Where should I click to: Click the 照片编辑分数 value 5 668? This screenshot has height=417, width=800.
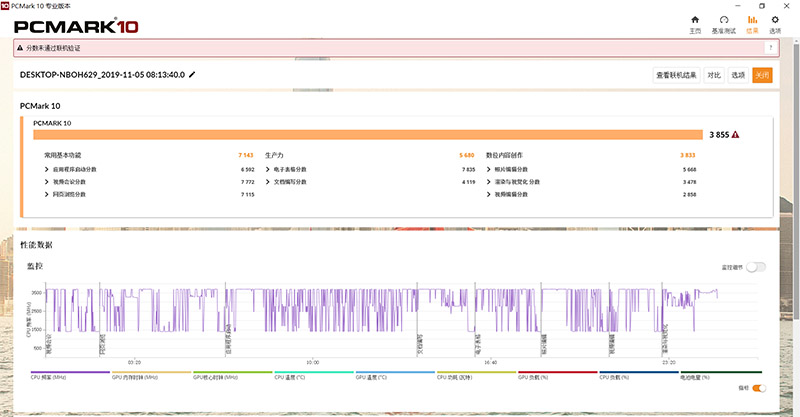(x=689, y=169)
